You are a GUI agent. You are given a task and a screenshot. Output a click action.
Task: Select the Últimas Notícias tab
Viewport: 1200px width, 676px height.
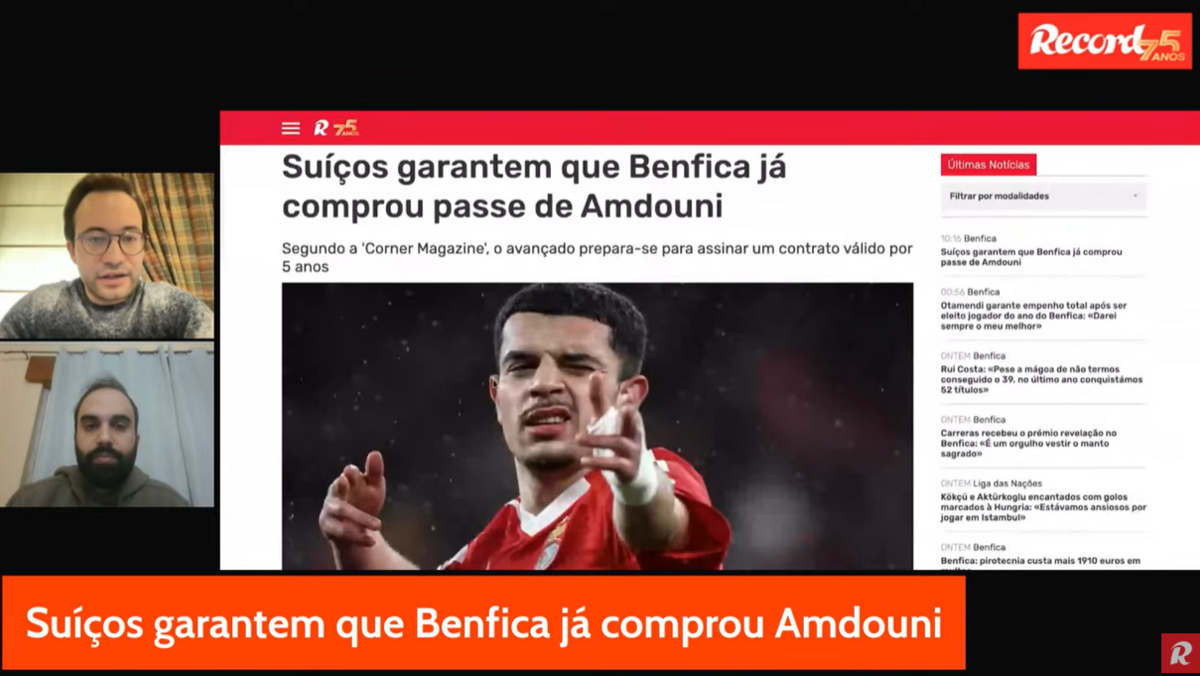[988, 165]
